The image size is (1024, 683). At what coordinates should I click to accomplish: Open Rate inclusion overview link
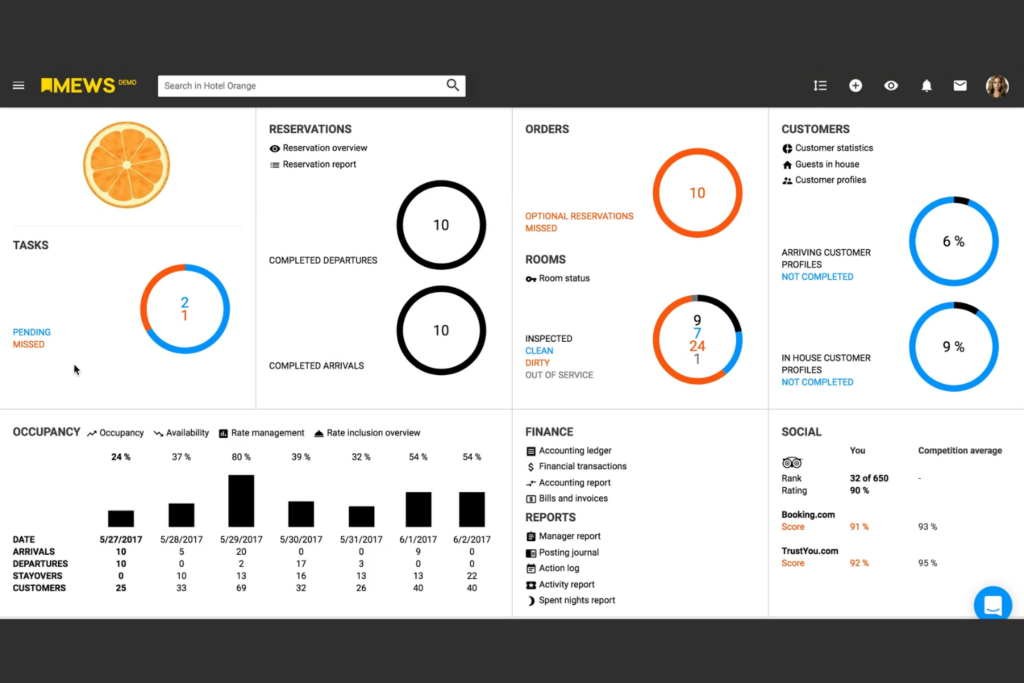coord(374,433)
